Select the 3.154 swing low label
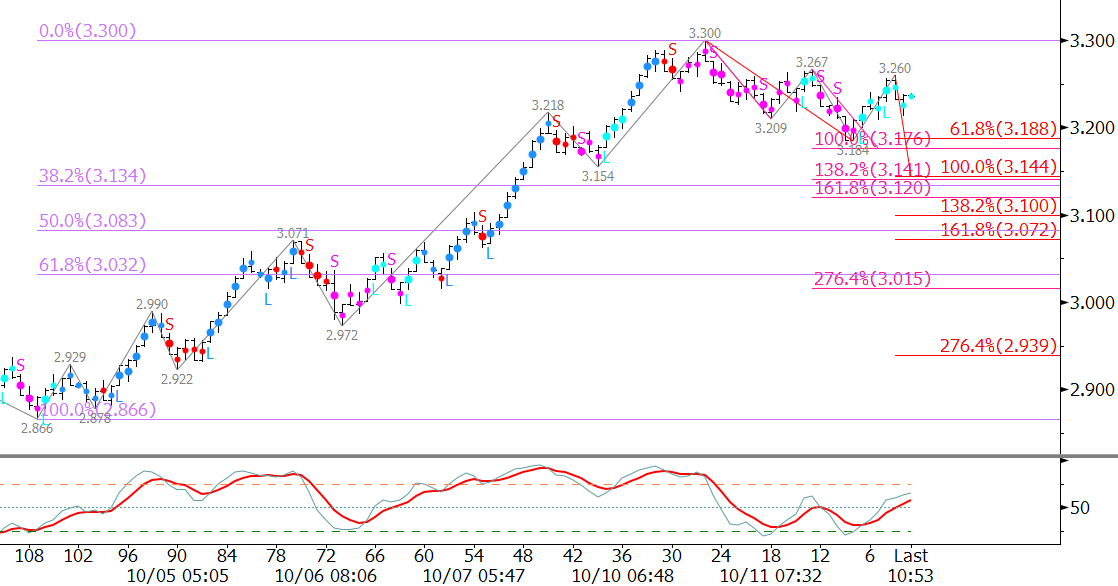This screenshot has width=1118, height=586. (x=598, y=176)
